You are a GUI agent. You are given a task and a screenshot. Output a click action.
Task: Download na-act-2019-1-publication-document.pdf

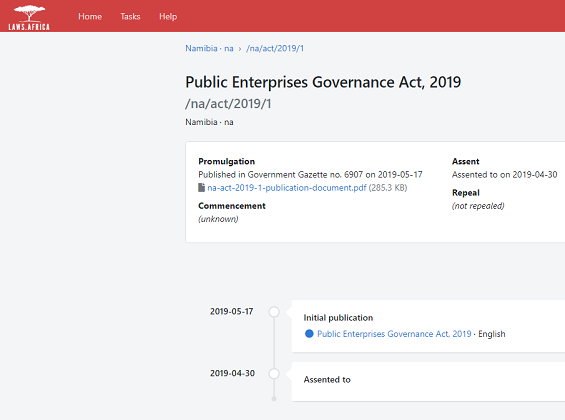click(287, 188)
